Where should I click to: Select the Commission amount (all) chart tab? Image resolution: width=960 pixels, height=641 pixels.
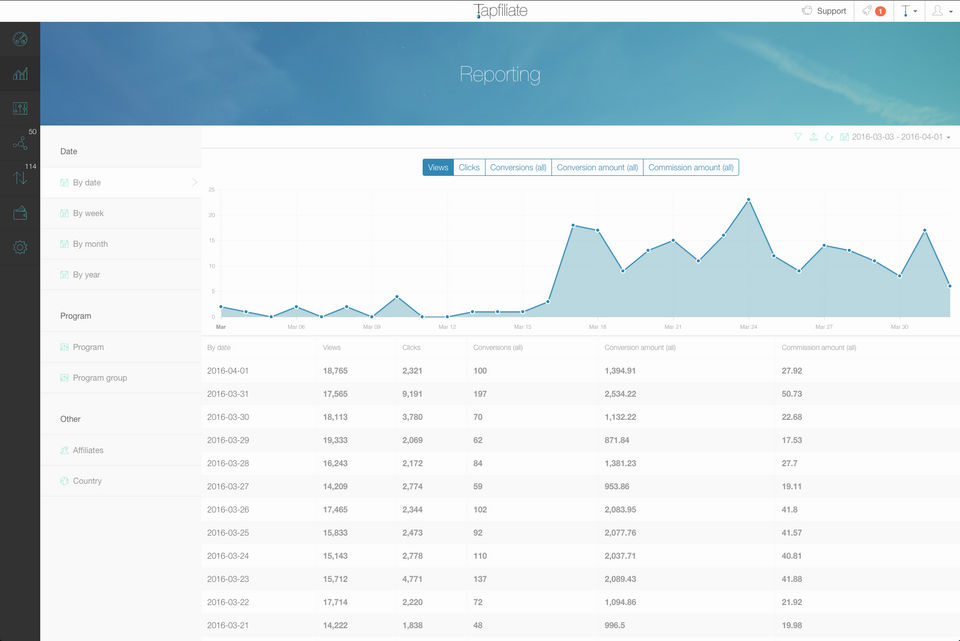691,167
